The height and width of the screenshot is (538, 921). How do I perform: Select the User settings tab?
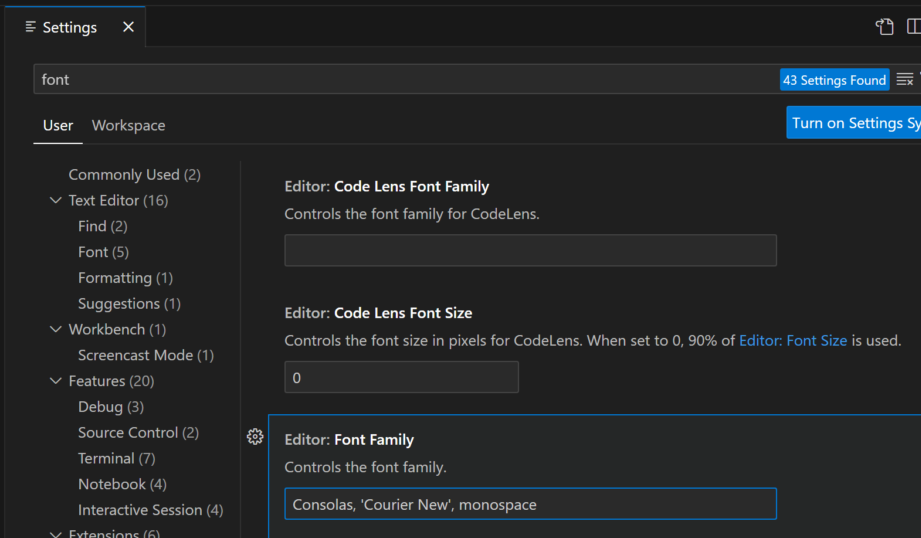click(x=58, y=125)
